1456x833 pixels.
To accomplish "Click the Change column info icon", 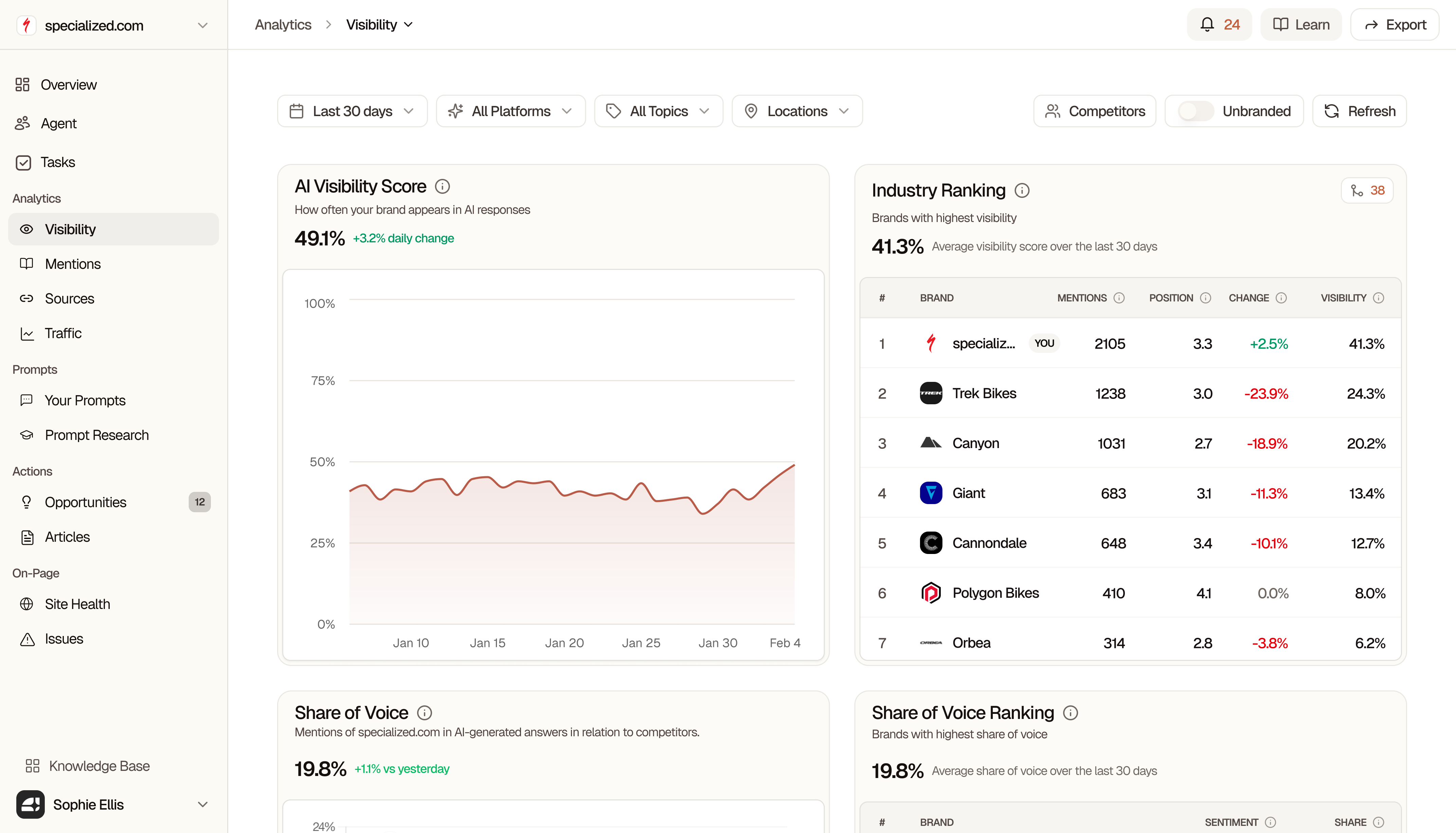I will click(1282, 298).
